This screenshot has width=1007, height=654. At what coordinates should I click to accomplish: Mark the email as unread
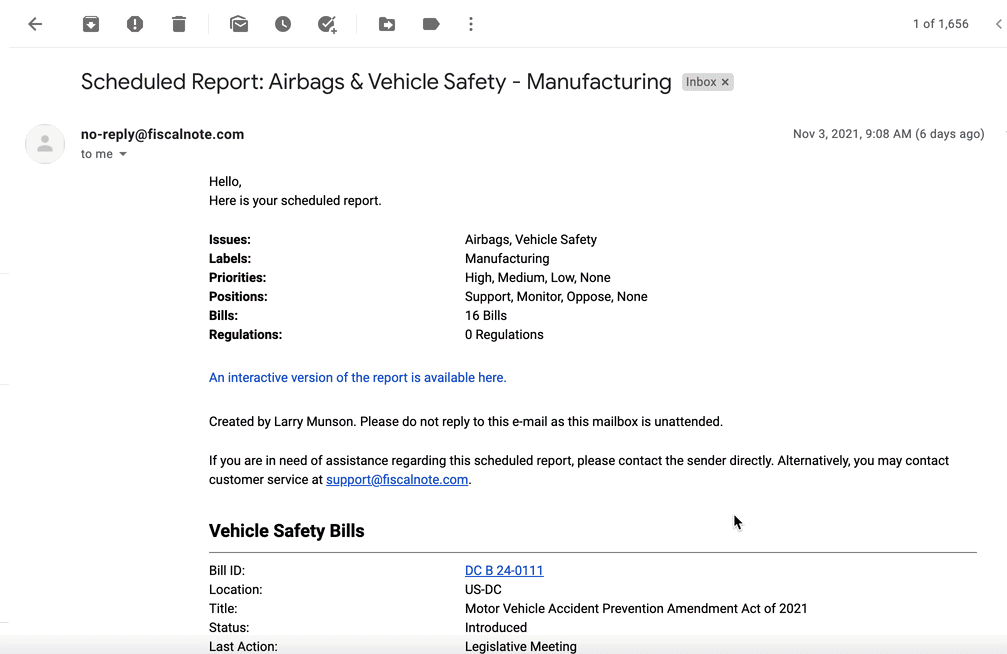point(239,24)
